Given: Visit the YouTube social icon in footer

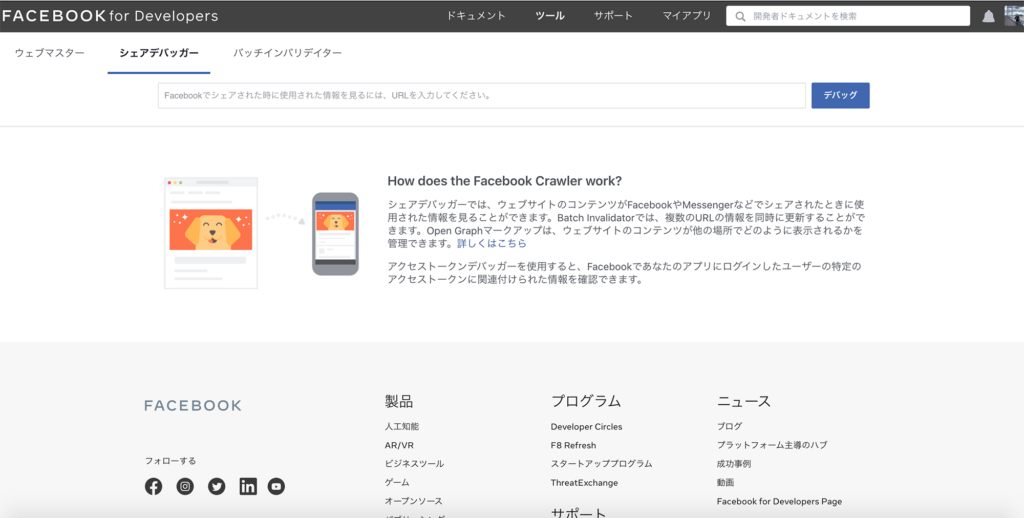Looking at the screenshot, I should click(x=276, y=487).
